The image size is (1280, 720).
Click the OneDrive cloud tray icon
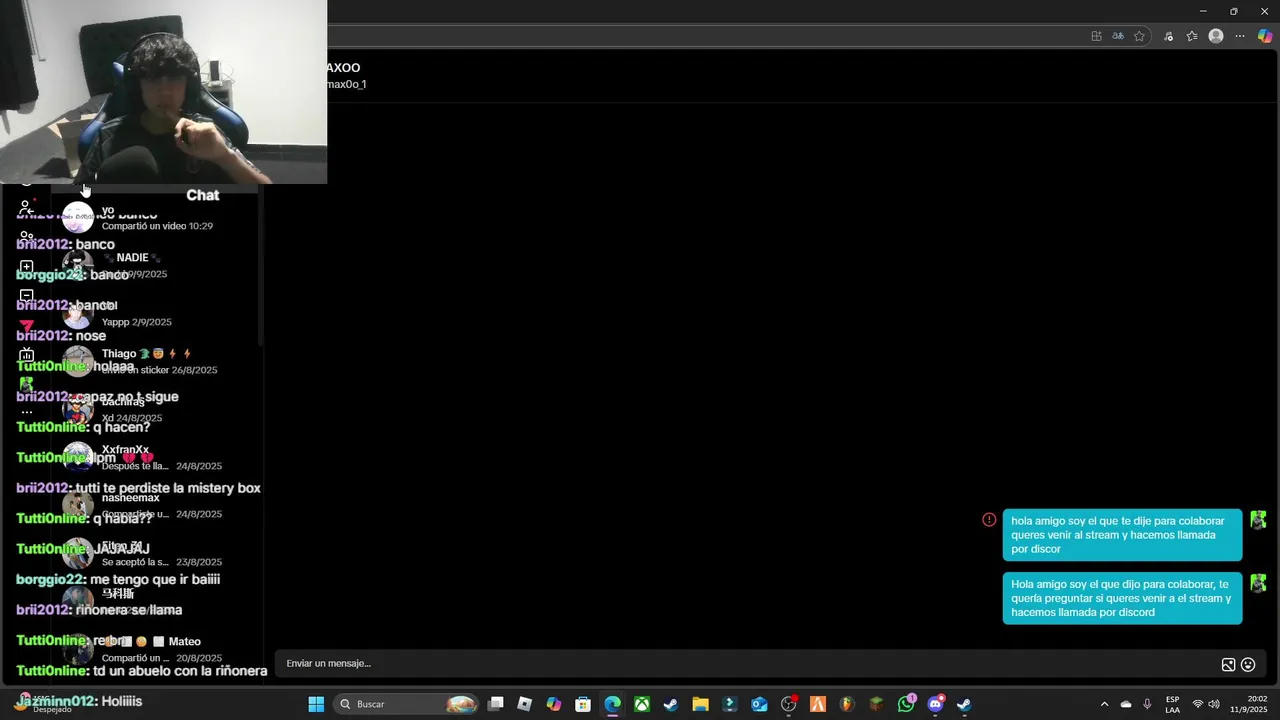[1126, 704]
